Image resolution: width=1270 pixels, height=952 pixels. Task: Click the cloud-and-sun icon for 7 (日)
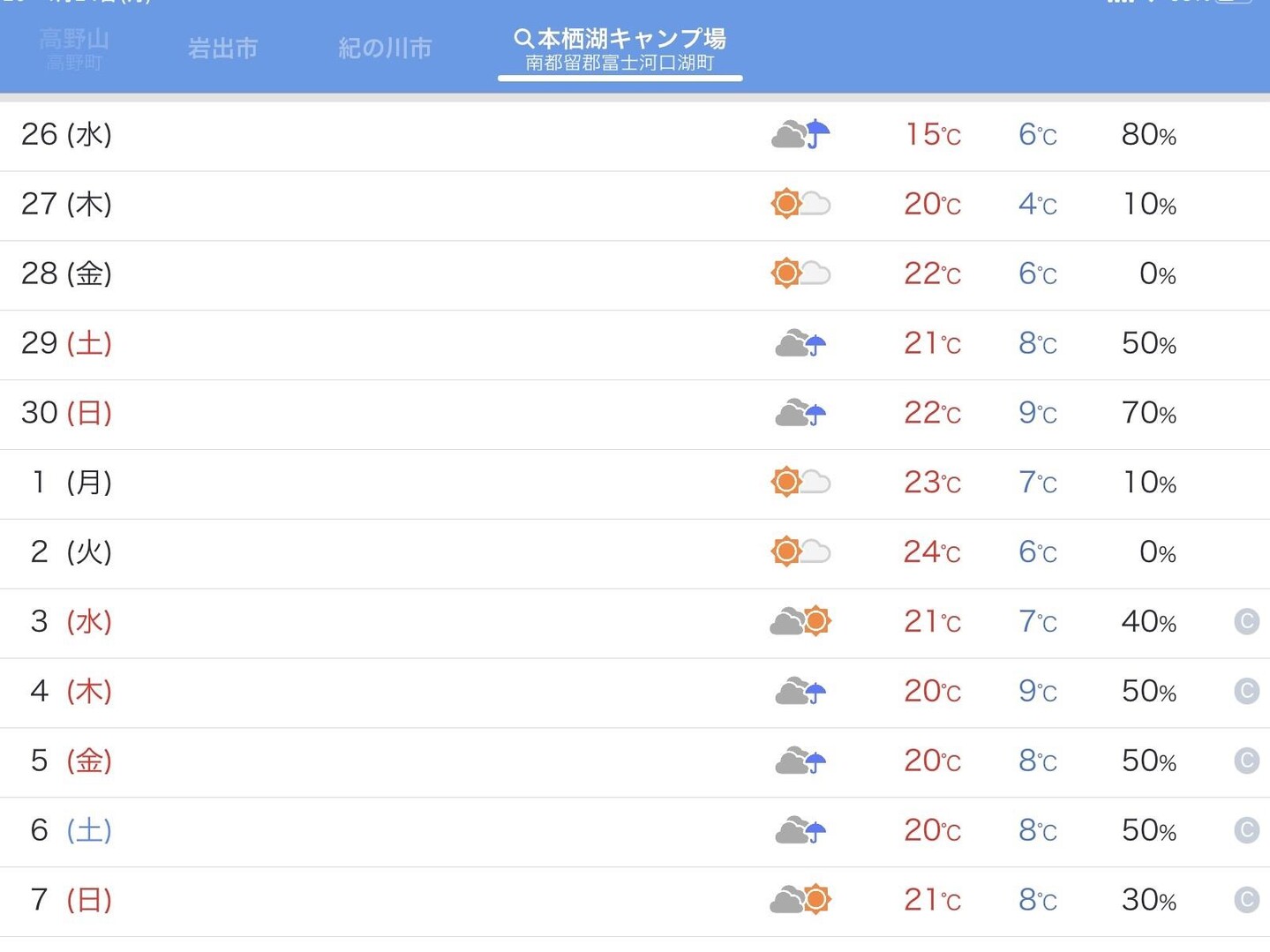coord(800,899)
